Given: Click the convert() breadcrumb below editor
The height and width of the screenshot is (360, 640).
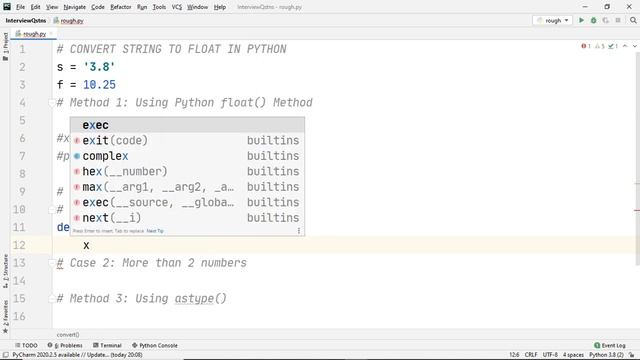Looking at the screenshot, I should point(68,335).
